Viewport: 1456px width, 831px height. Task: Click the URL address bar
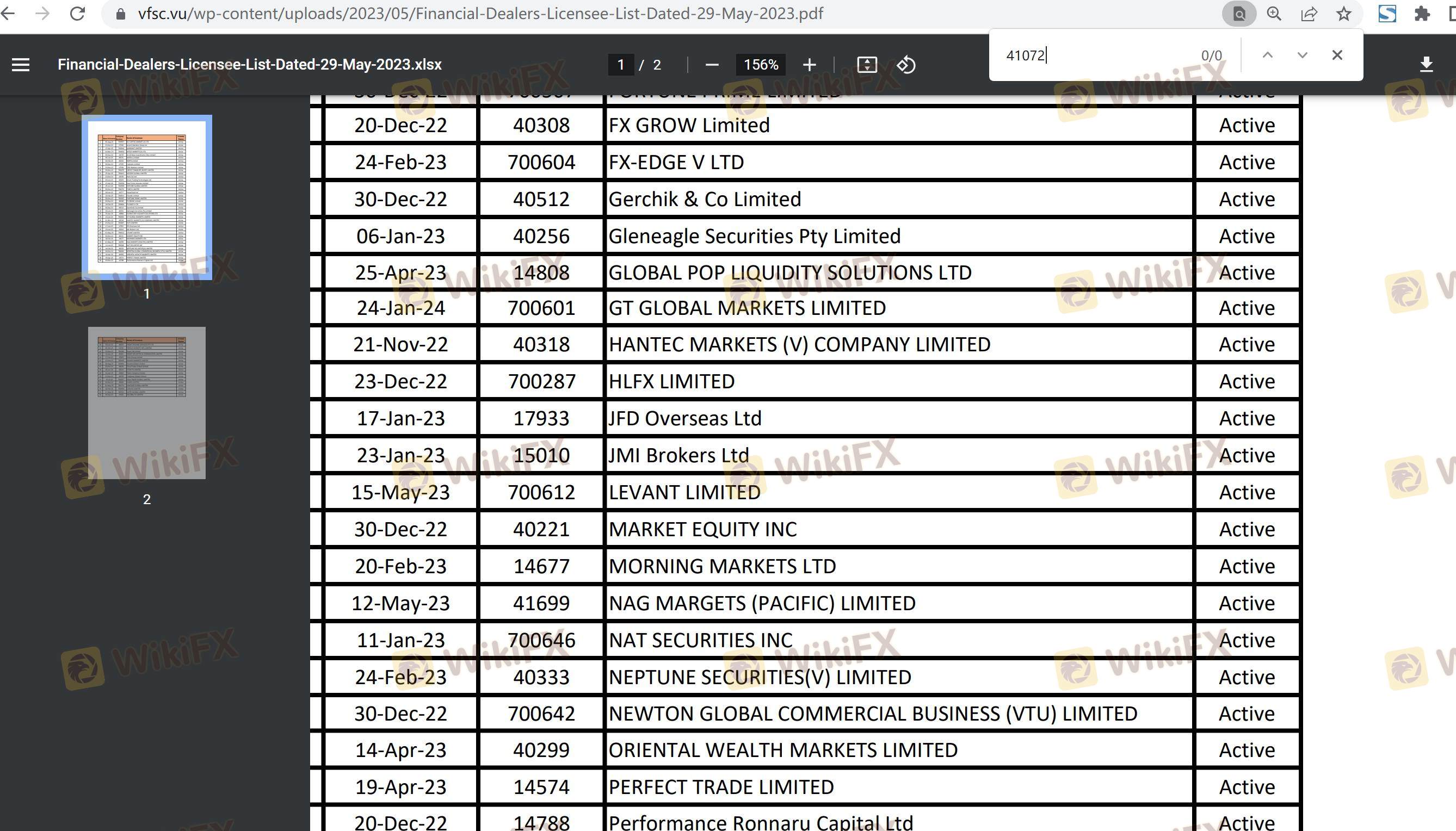(x=480, y=14)
